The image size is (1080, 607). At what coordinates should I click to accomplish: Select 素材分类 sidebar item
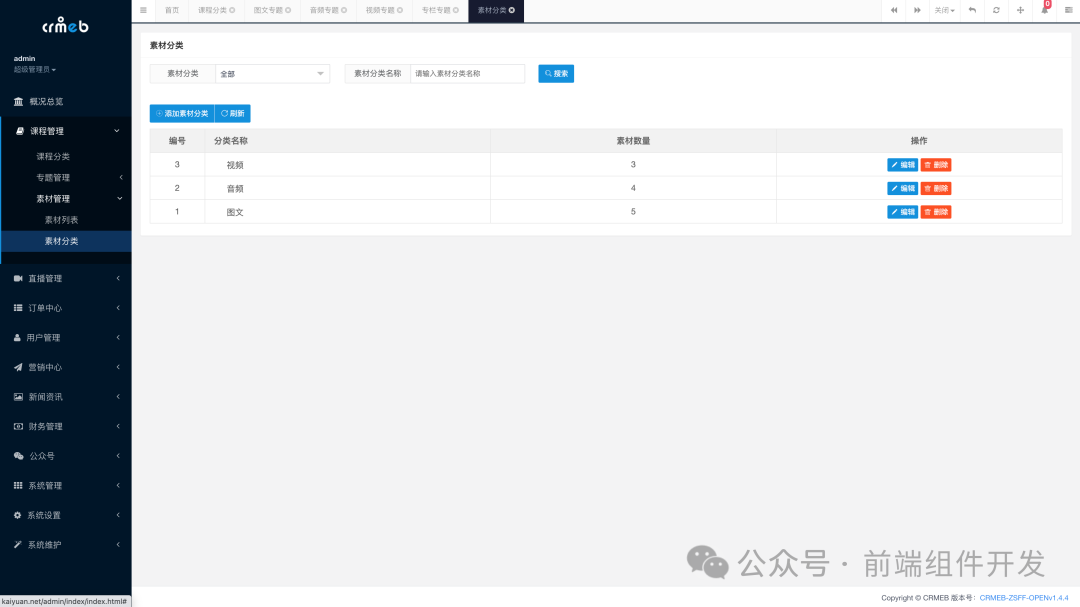[65, 241]
